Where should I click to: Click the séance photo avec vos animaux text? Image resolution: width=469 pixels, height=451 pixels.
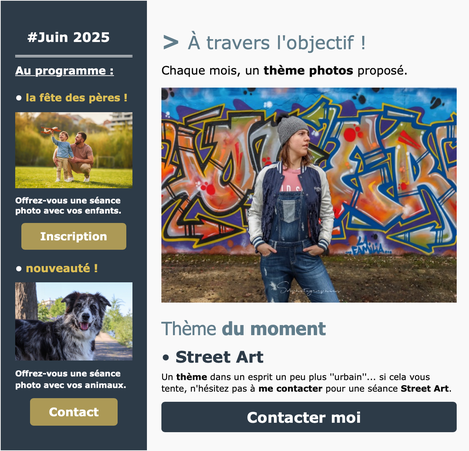71,379
